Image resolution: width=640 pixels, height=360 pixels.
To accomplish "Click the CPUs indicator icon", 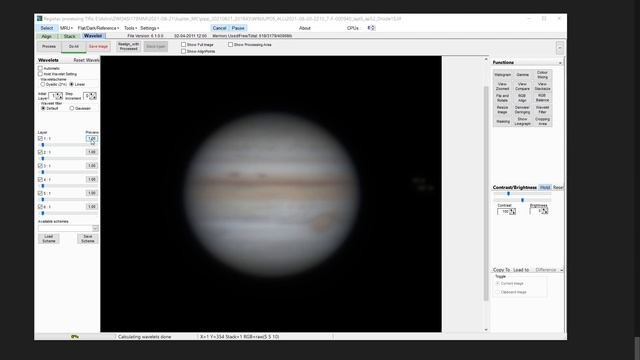I will coord(371,28).
